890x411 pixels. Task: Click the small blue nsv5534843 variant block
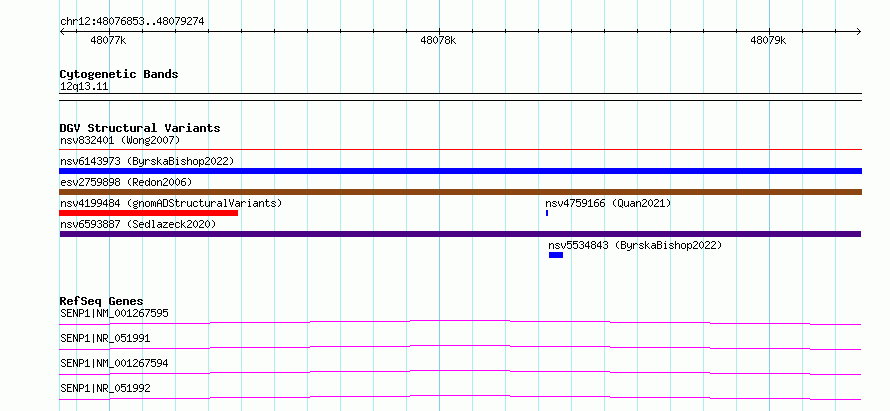coord(556,255)
